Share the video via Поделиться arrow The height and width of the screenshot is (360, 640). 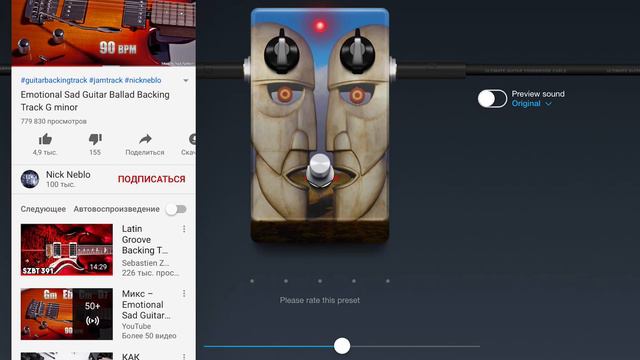point(145,140)
